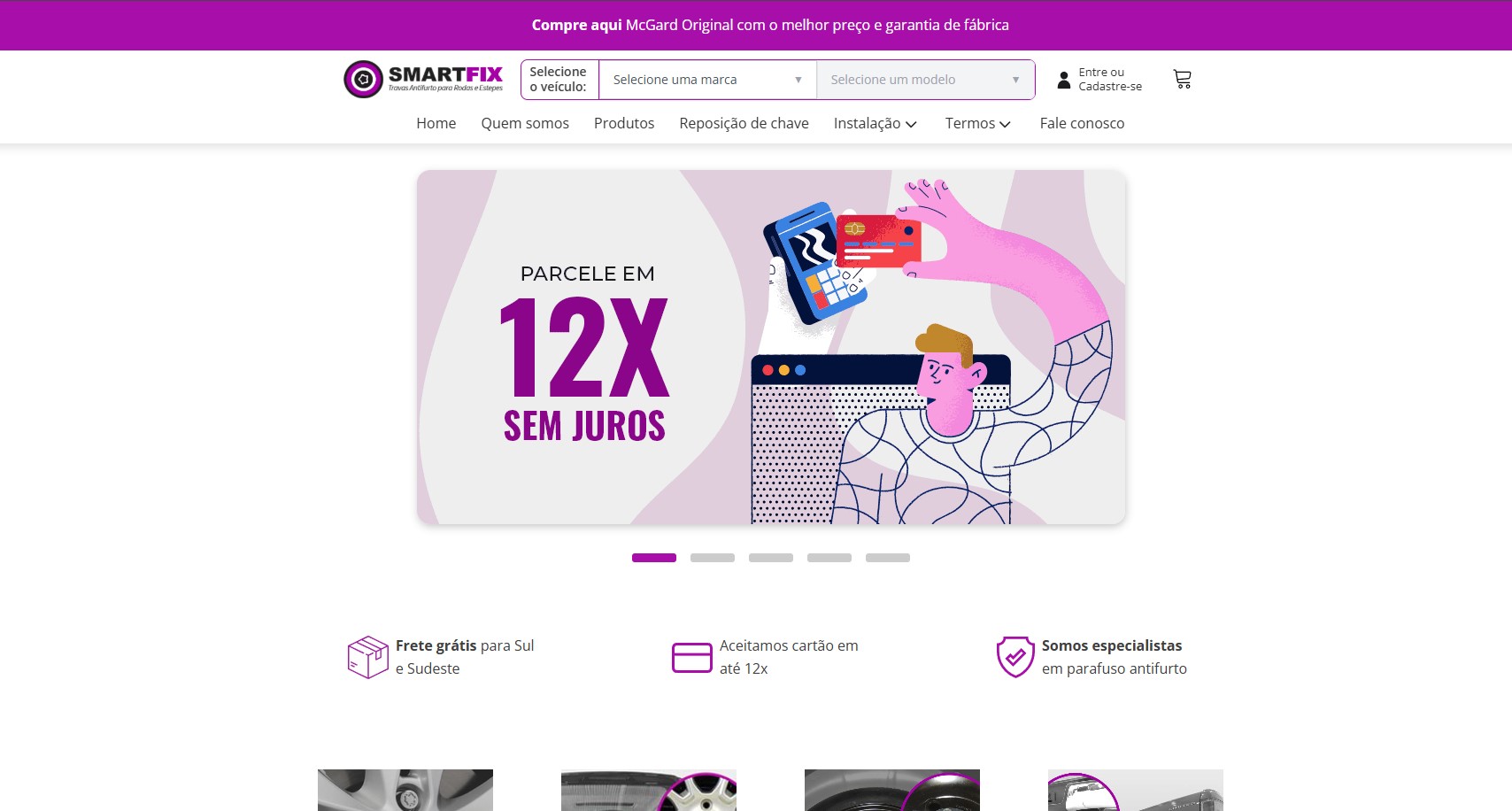Click the user account person icon
Image resolution: width=1512 pixels, height=811 pixels.
click(x=1064, y=80)
